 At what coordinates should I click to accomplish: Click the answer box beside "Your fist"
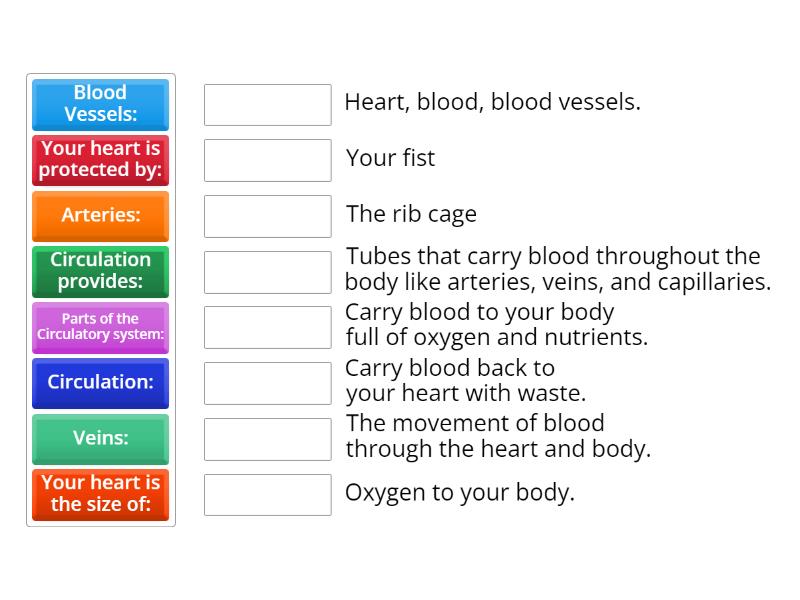point(267,158)
